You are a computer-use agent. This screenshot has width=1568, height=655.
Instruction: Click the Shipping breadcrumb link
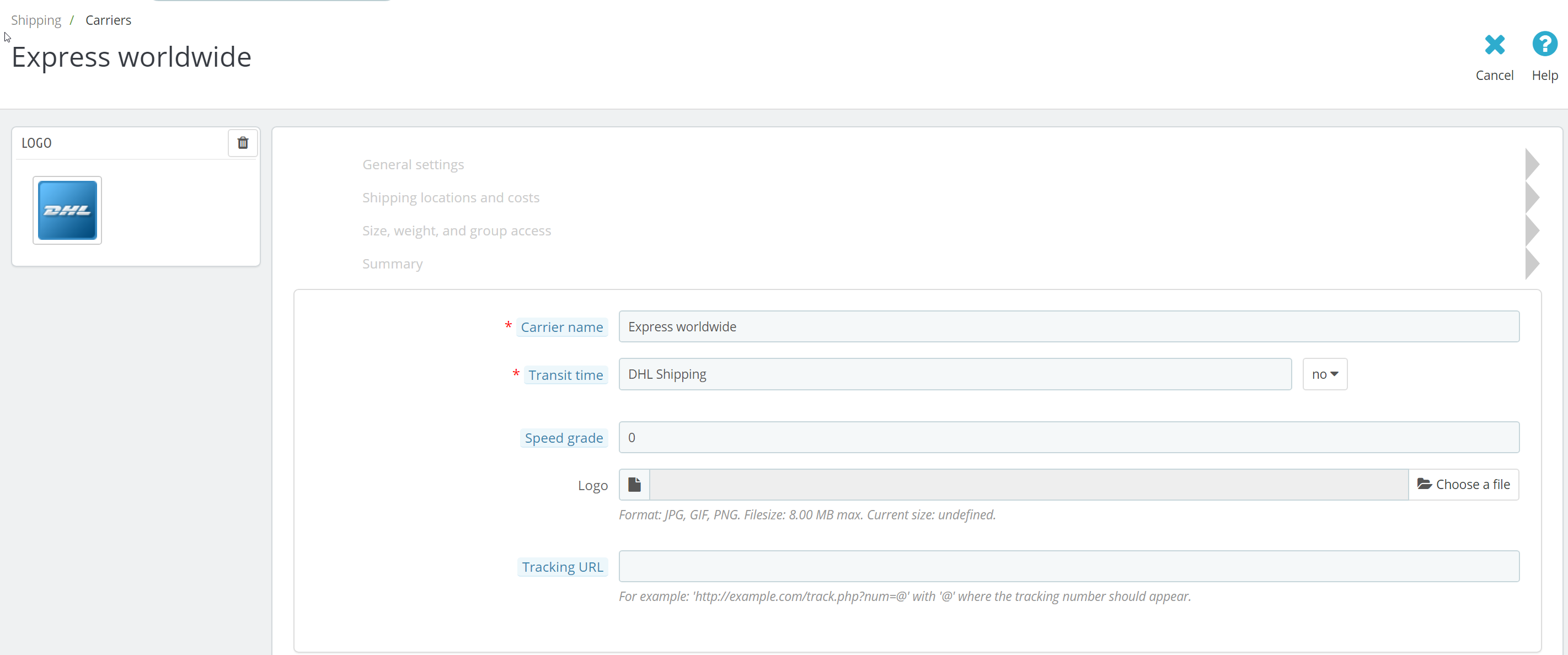click(36, 20)
